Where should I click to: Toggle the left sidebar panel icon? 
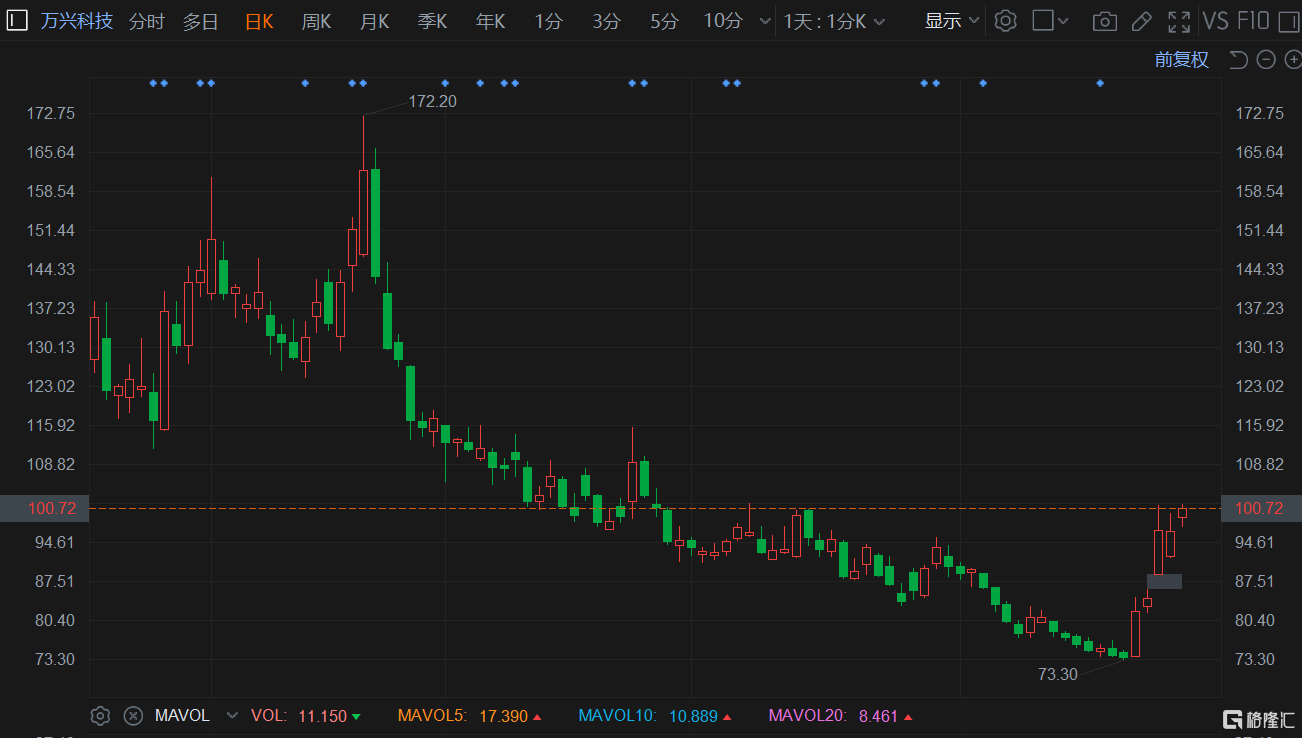coord(17,20)
